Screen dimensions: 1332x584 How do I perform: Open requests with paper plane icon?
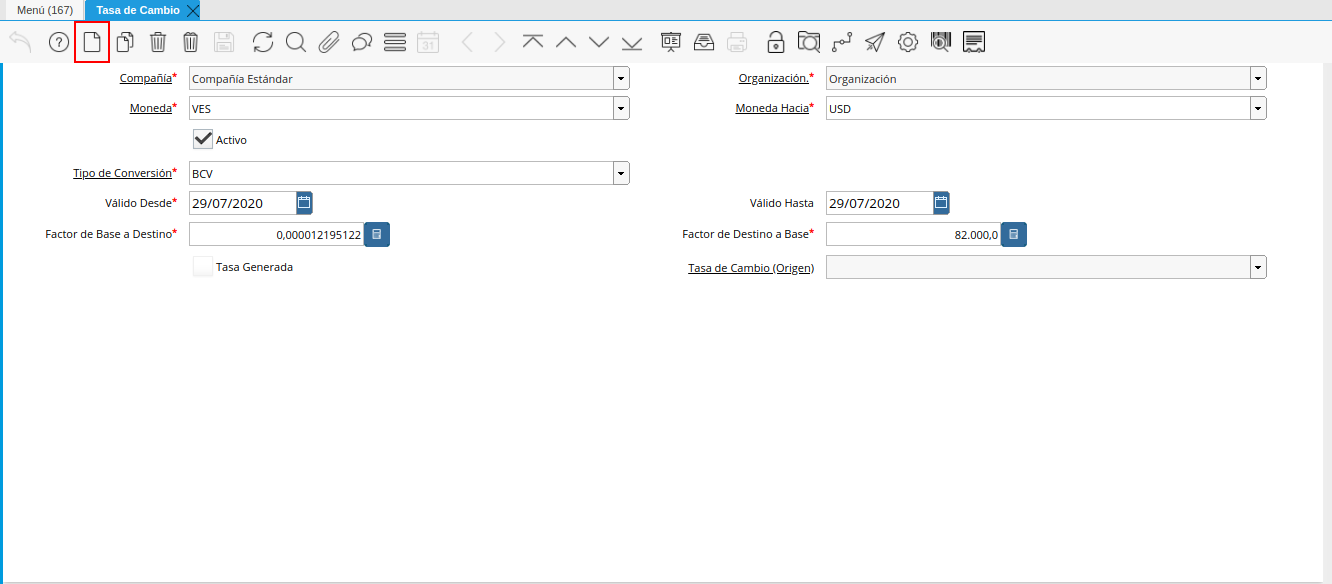point(875,42)
